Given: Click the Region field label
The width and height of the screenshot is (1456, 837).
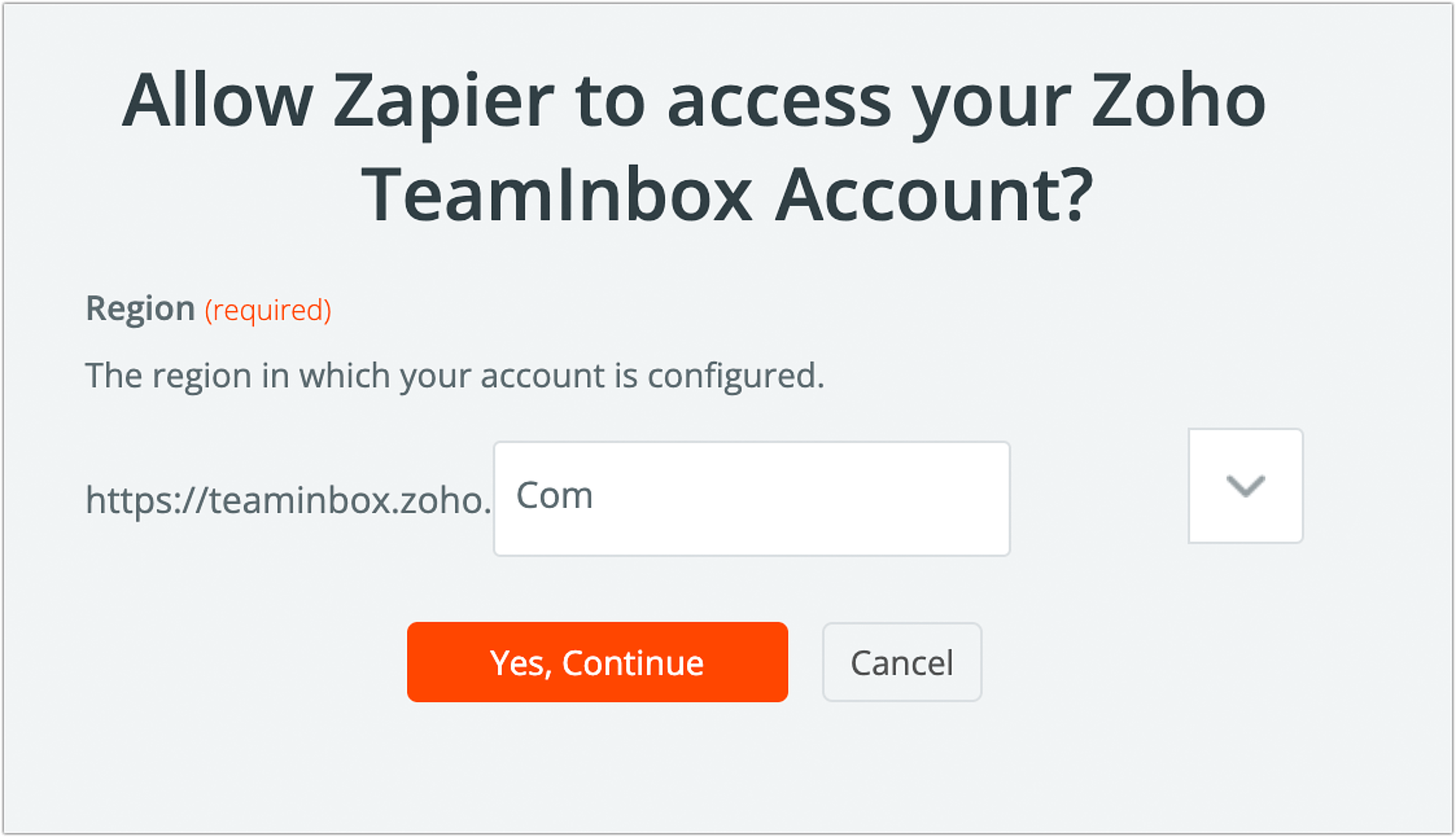Looking at the screenshot, I should 141,309.
